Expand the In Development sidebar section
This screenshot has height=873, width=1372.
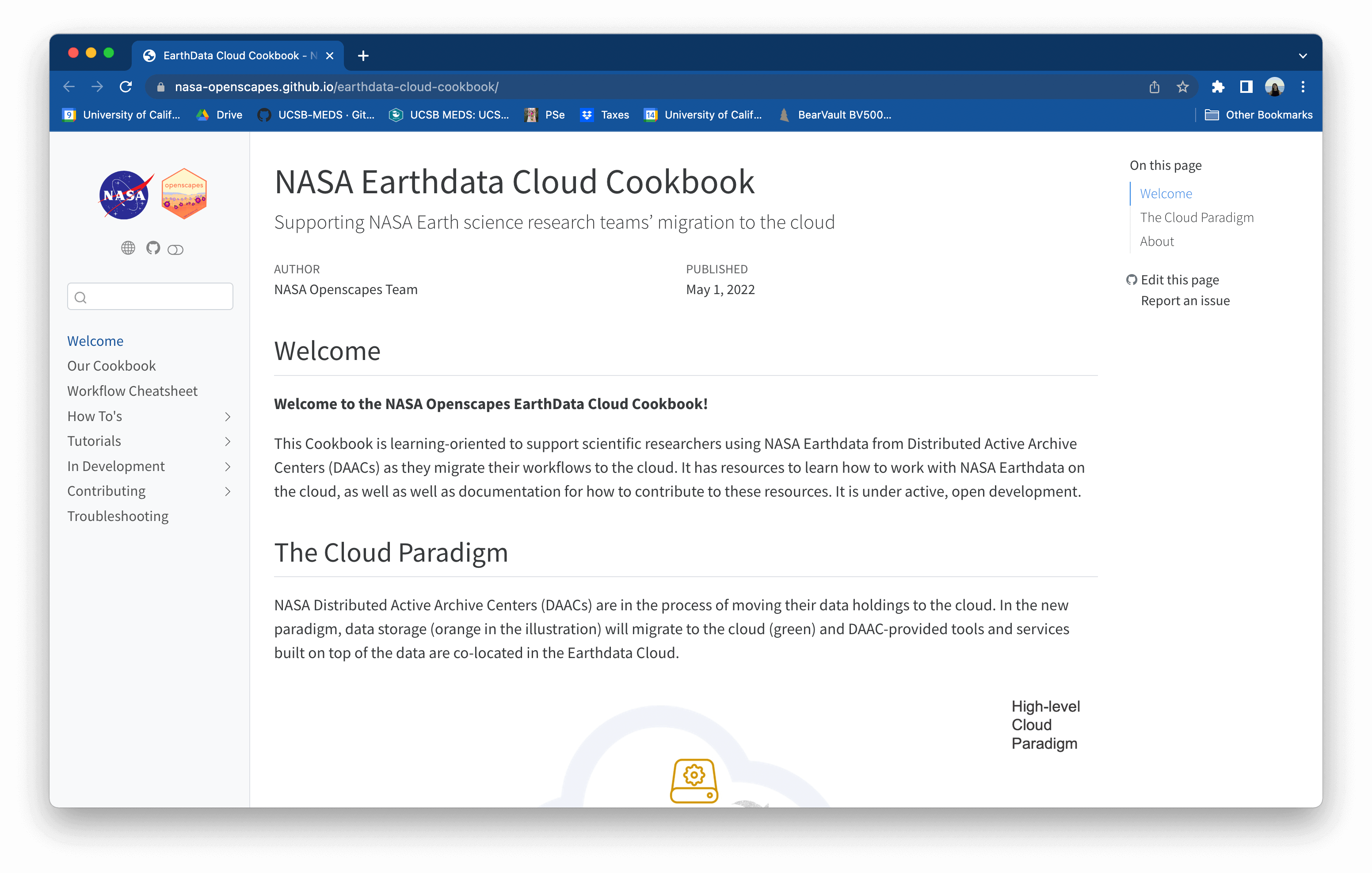tap(229, 466)
